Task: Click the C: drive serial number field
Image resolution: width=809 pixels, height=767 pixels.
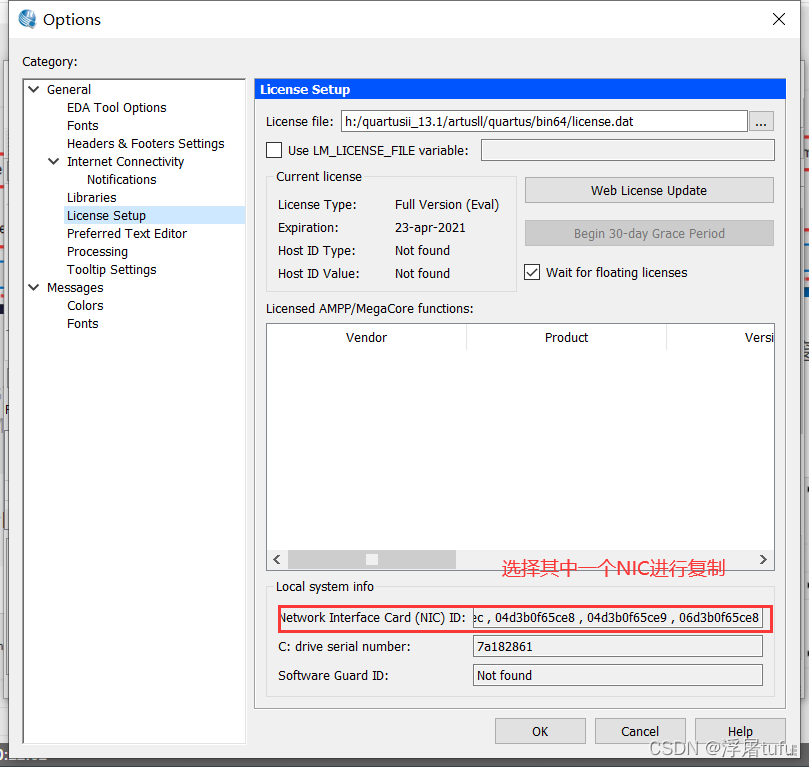Action: pyautogui.click(x=618, y=646)
